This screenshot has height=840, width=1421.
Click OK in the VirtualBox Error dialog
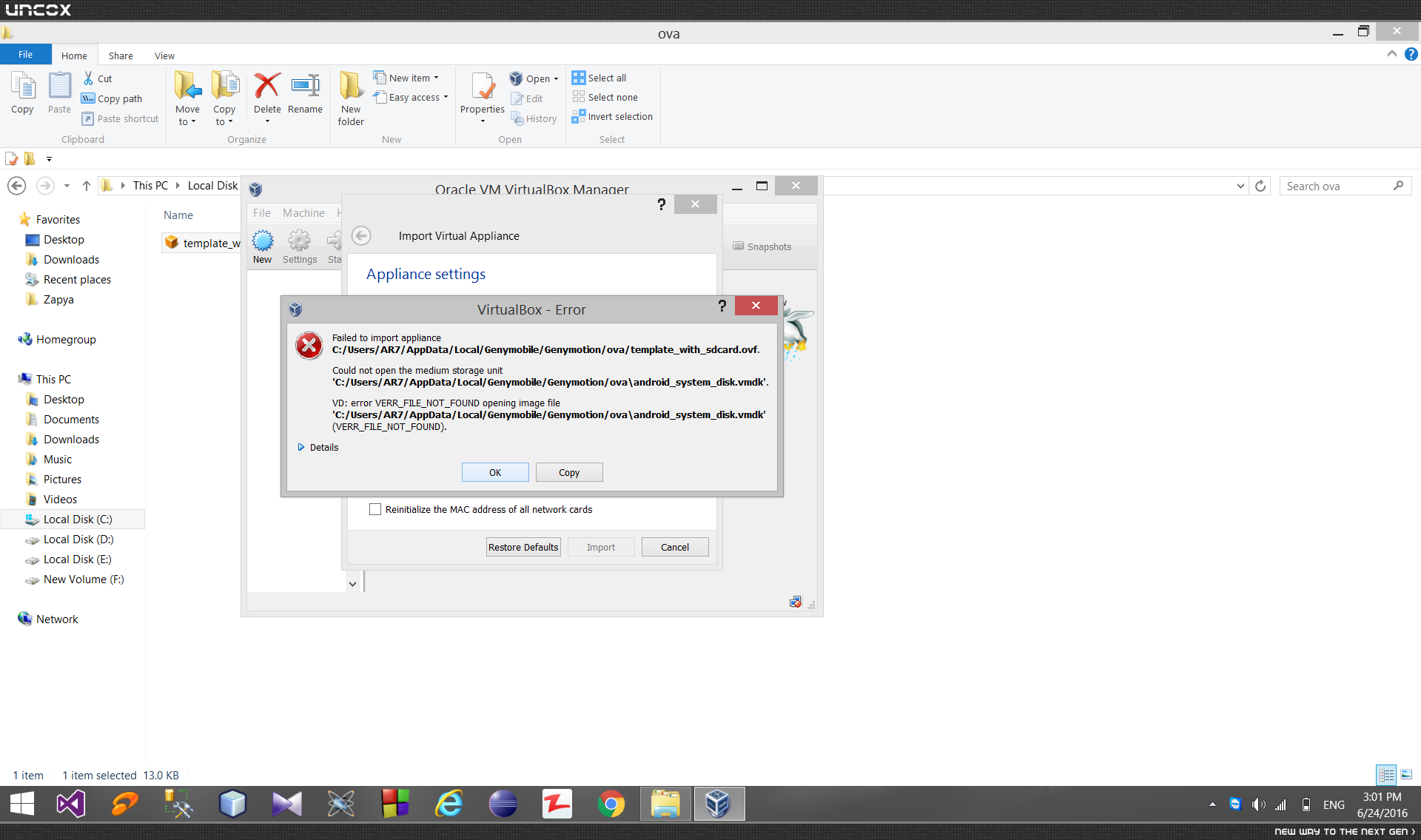pyautogui.click(x=495, y=472)
